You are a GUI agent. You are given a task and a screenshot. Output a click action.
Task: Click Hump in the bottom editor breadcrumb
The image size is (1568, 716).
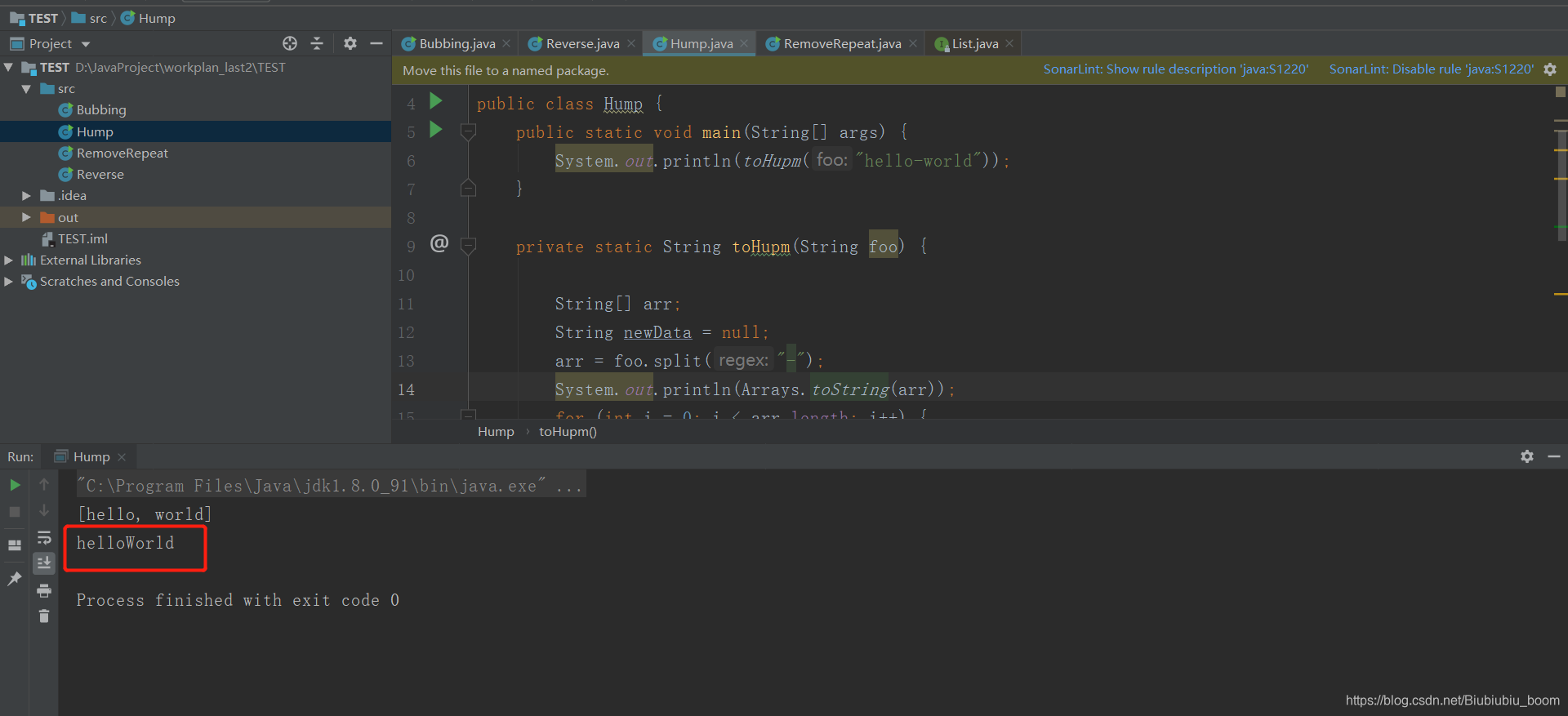(496, 431)
